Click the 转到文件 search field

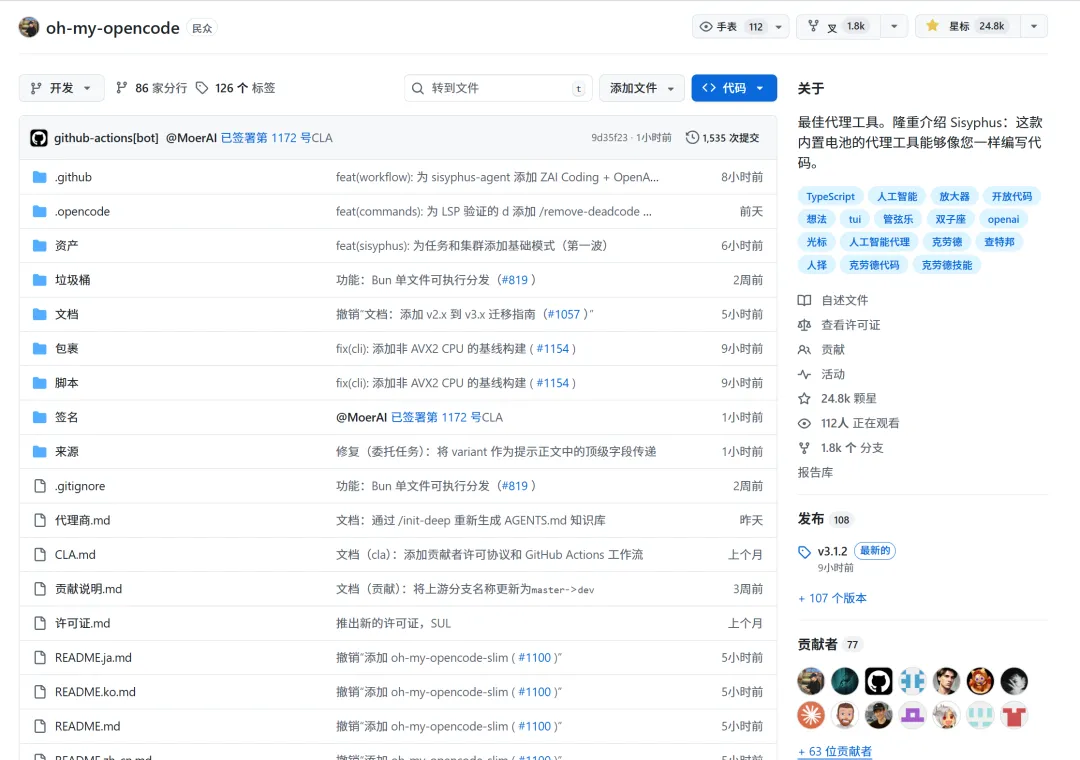tap(499, 88)
